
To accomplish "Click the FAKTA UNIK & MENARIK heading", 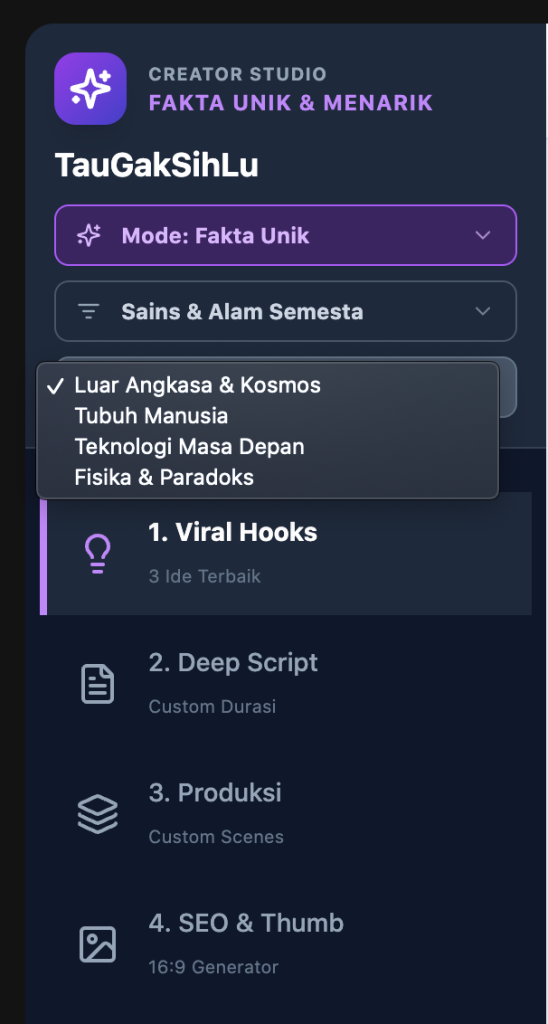I will (x=291, y=103).
